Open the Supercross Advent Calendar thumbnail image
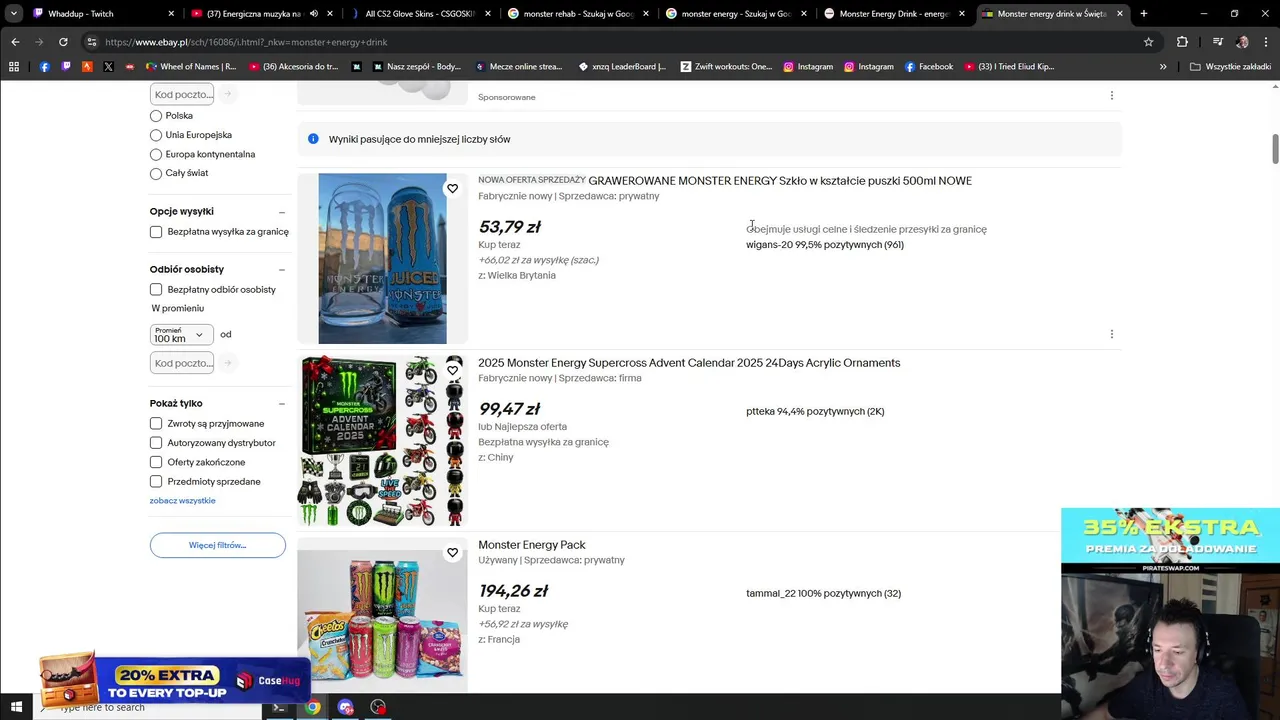This screenshot has width=1280, height=720. [x=382, y=441]
